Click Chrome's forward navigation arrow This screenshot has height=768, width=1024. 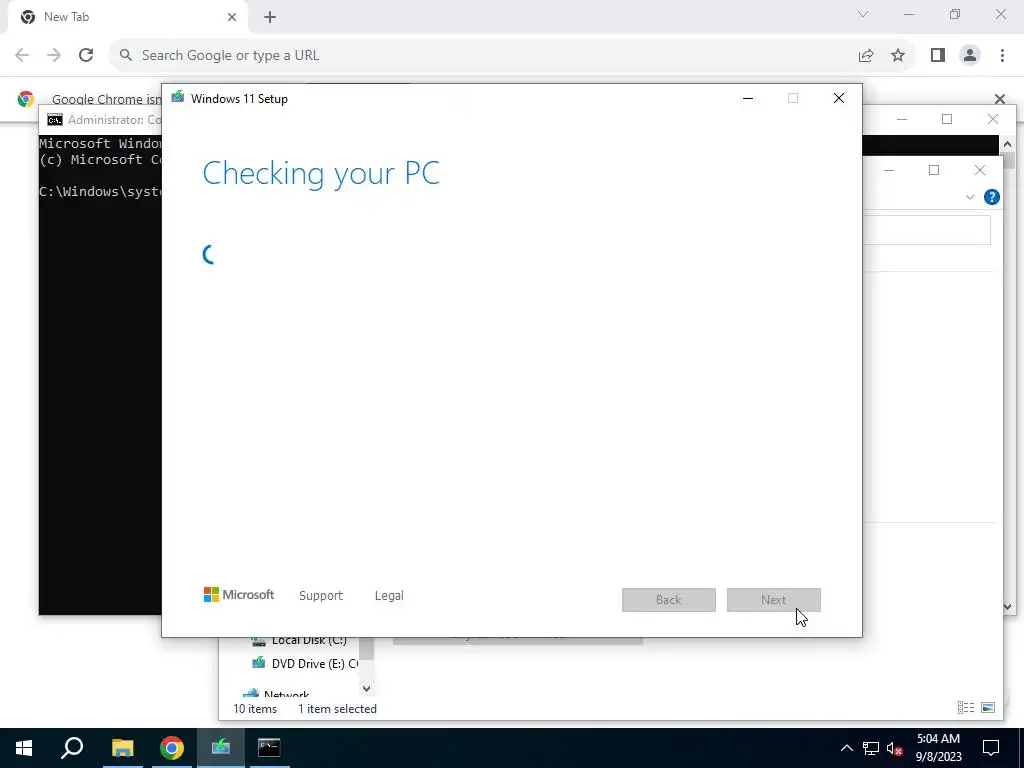coord(54,56)
